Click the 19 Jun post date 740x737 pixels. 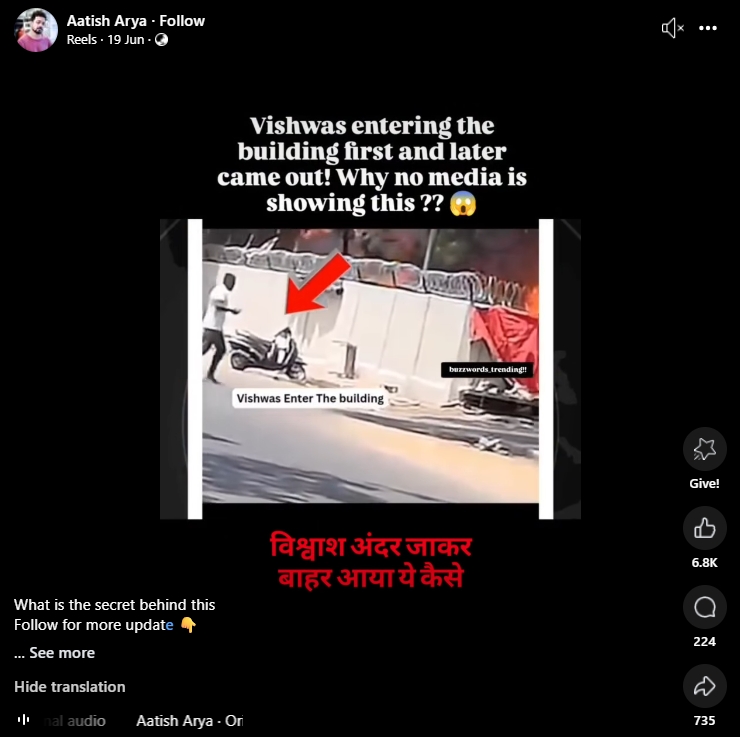pos(126,40)
